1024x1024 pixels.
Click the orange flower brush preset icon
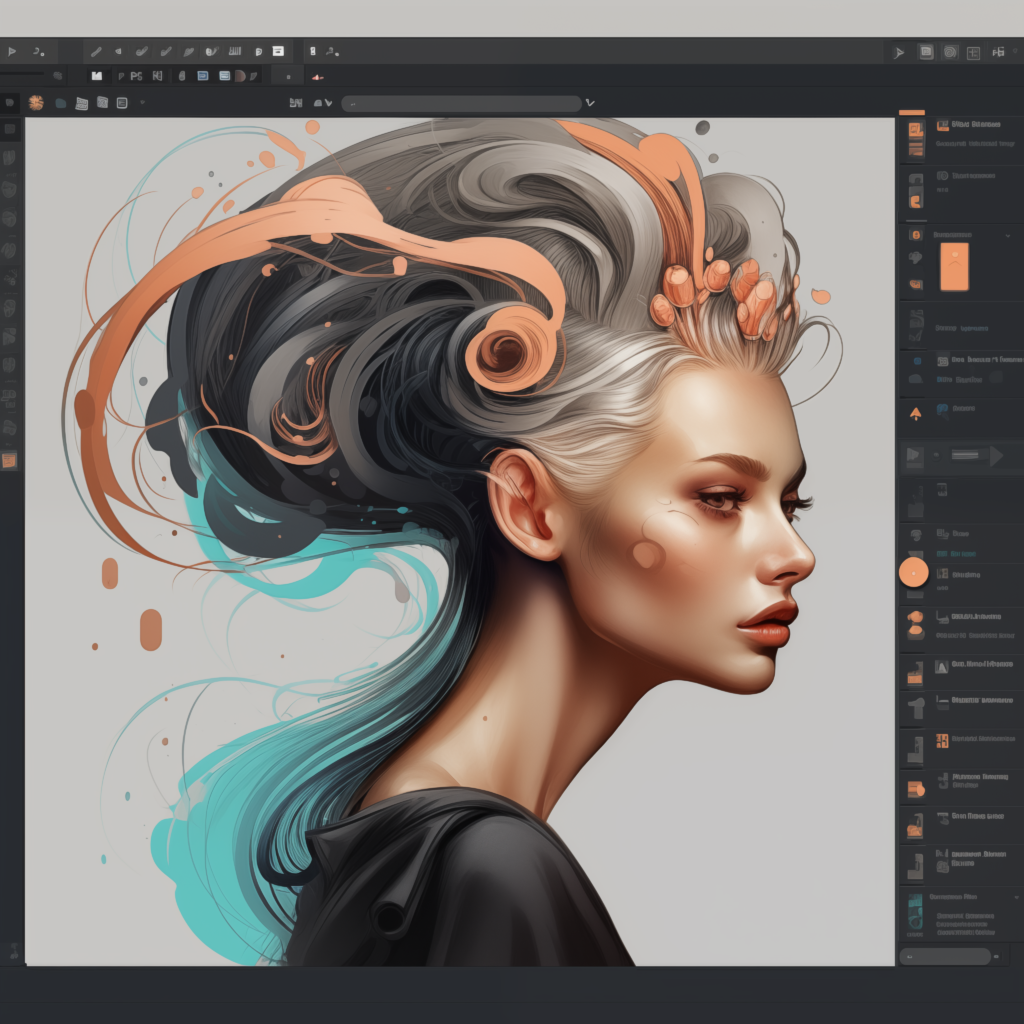(35, 101)
